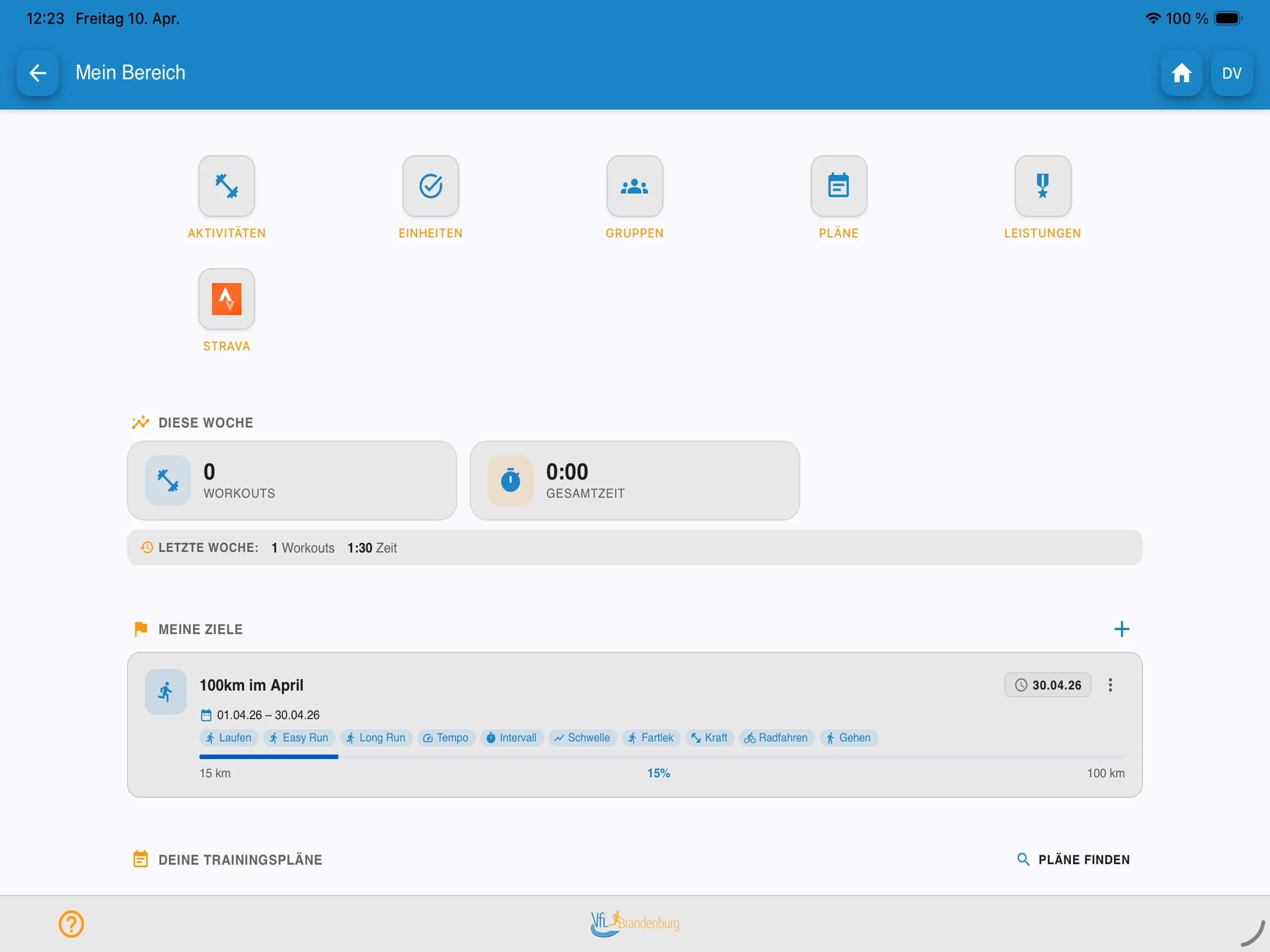Screen dimensions: 1270x952
Task: Select the Tempo activity tag
Action: pos(446,738)
